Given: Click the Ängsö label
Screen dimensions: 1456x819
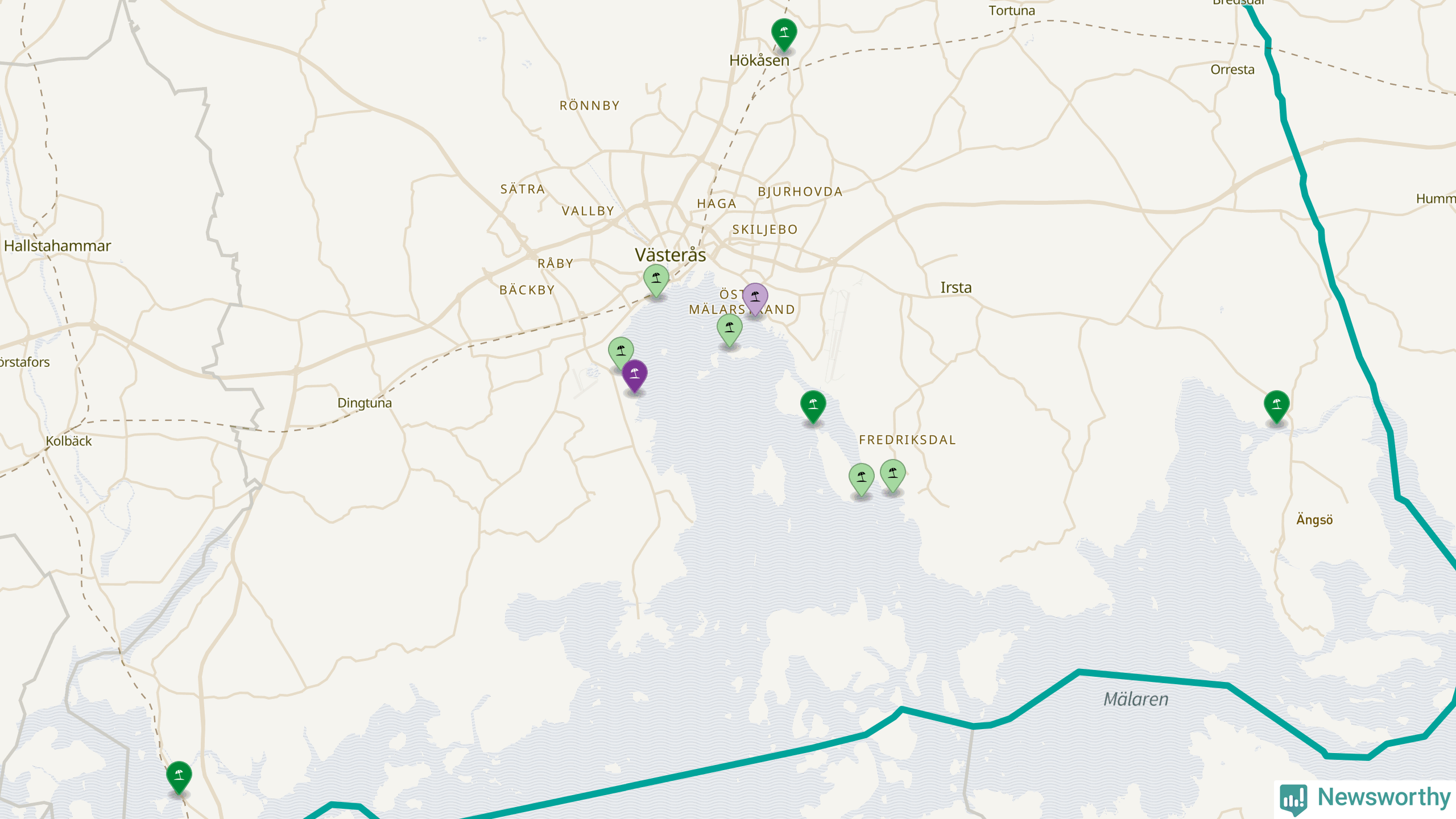Looking at the screenshot, I should pos(1314,519).
